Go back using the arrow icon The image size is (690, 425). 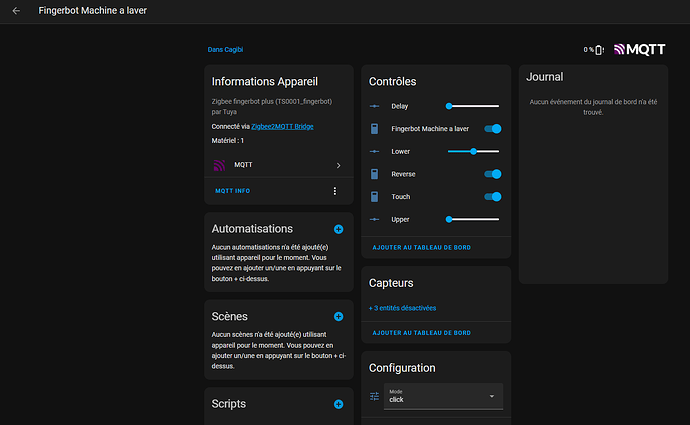(16, 11)
